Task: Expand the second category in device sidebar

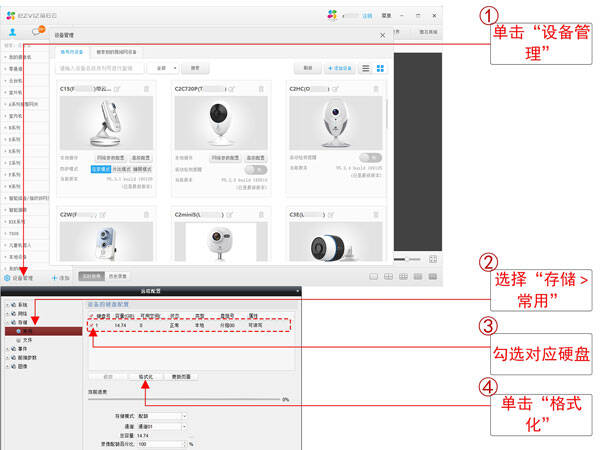Action: [x=5, y=69]
